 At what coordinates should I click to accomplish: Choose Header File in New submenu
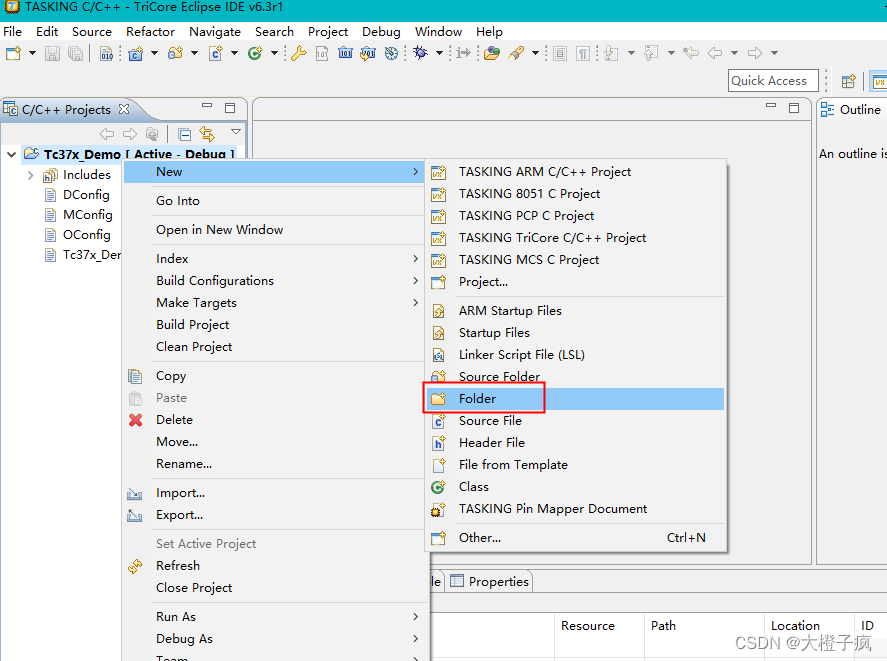tap(574, 443)
